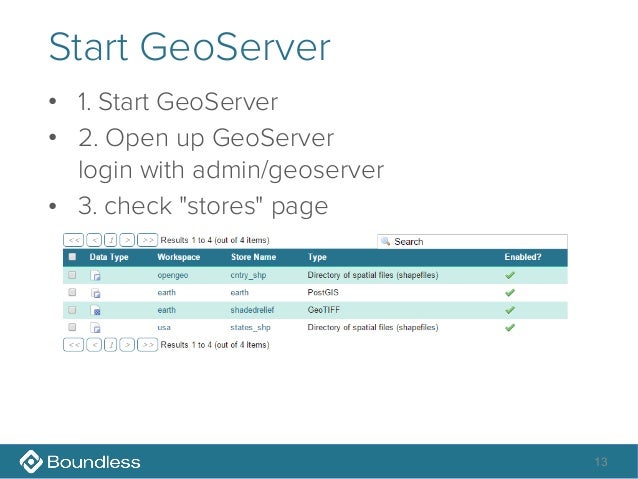Toggle the select-all checkbox in table header
638x479 pixels.
click(x=72, y=256)
